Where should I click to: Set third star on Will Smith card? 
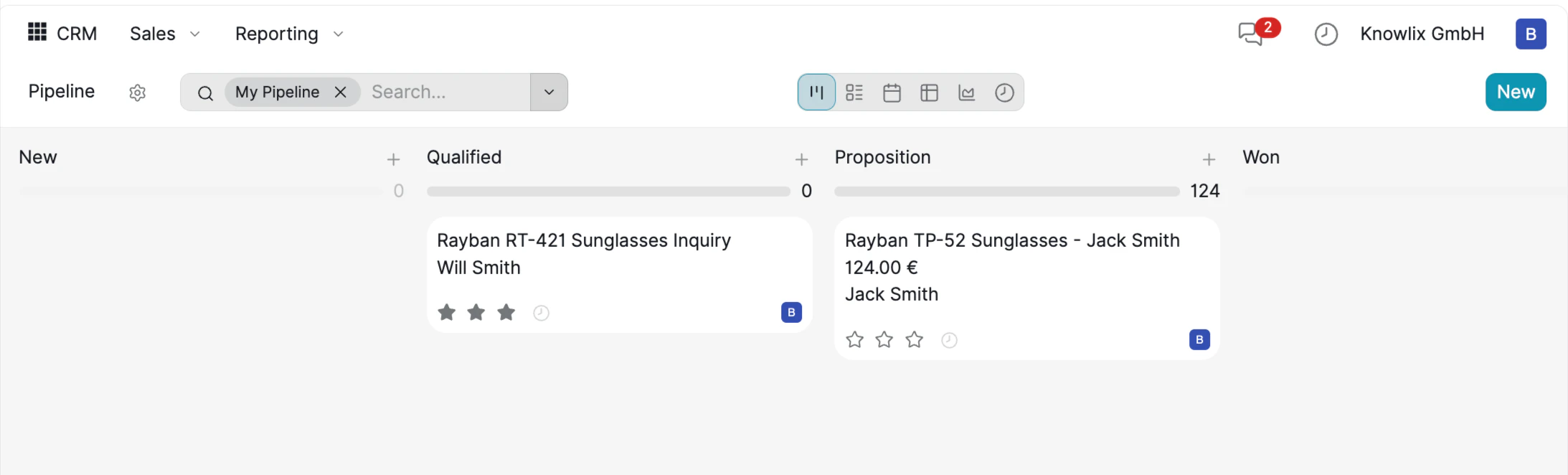pyautogui.click(x=506, y=312)
